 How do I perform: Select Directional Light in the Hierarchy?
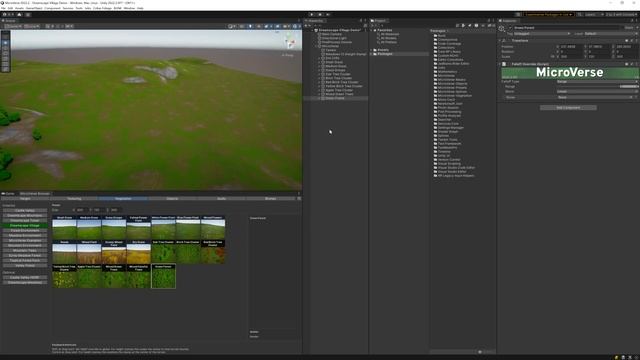[x=333, y=38]
